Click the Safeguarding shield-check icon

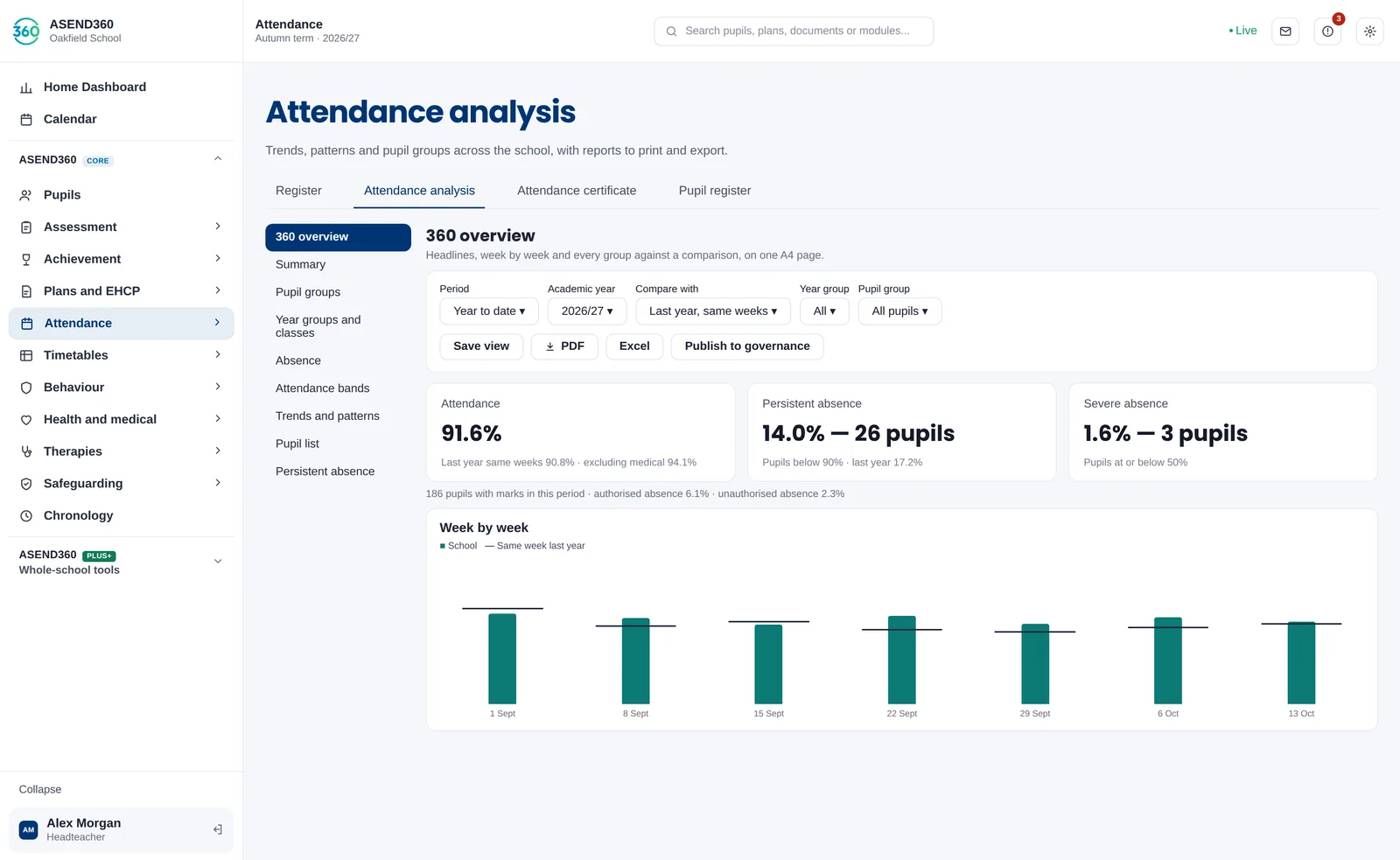[26, 484]
